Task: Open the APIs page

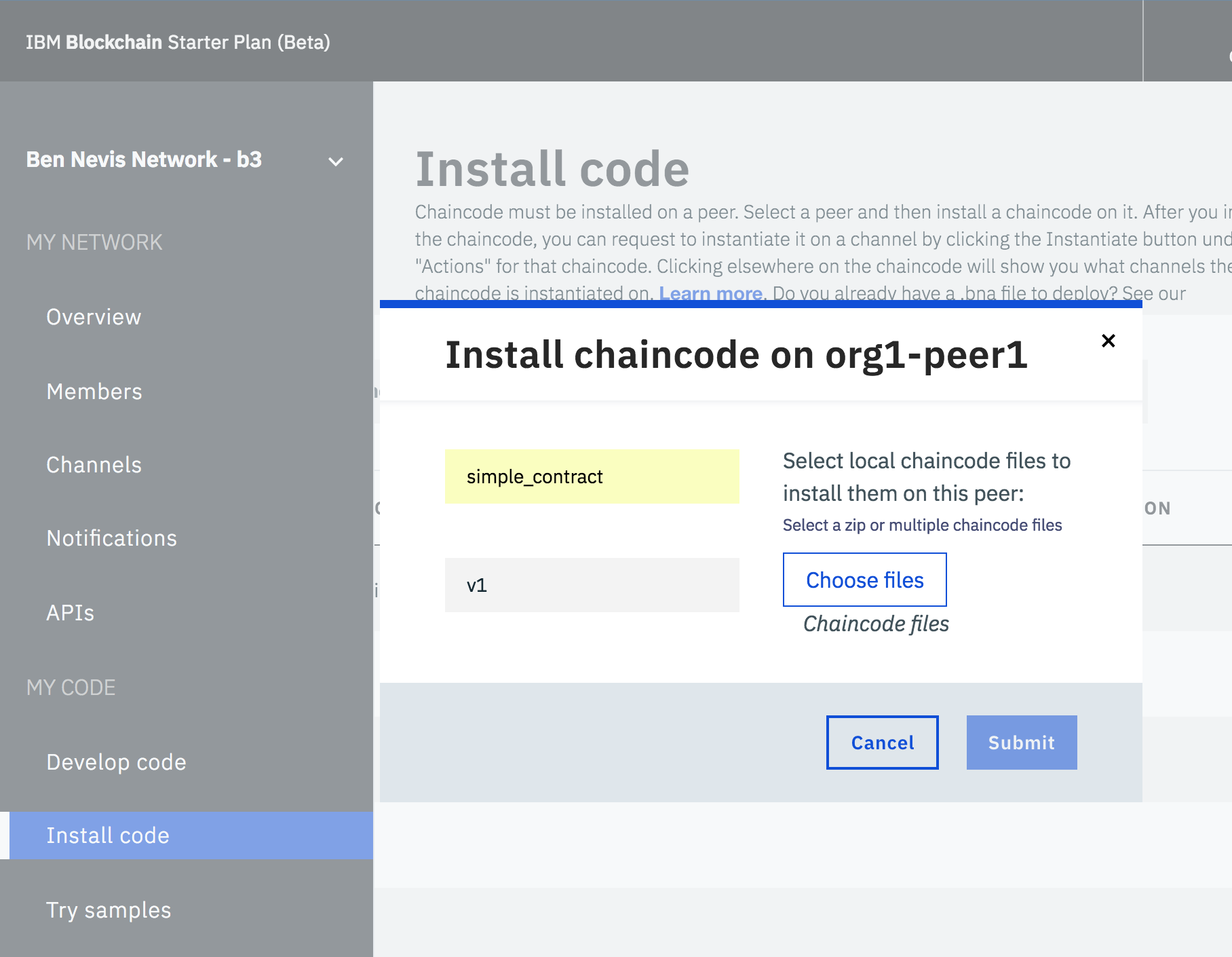Action: [70, 613]
